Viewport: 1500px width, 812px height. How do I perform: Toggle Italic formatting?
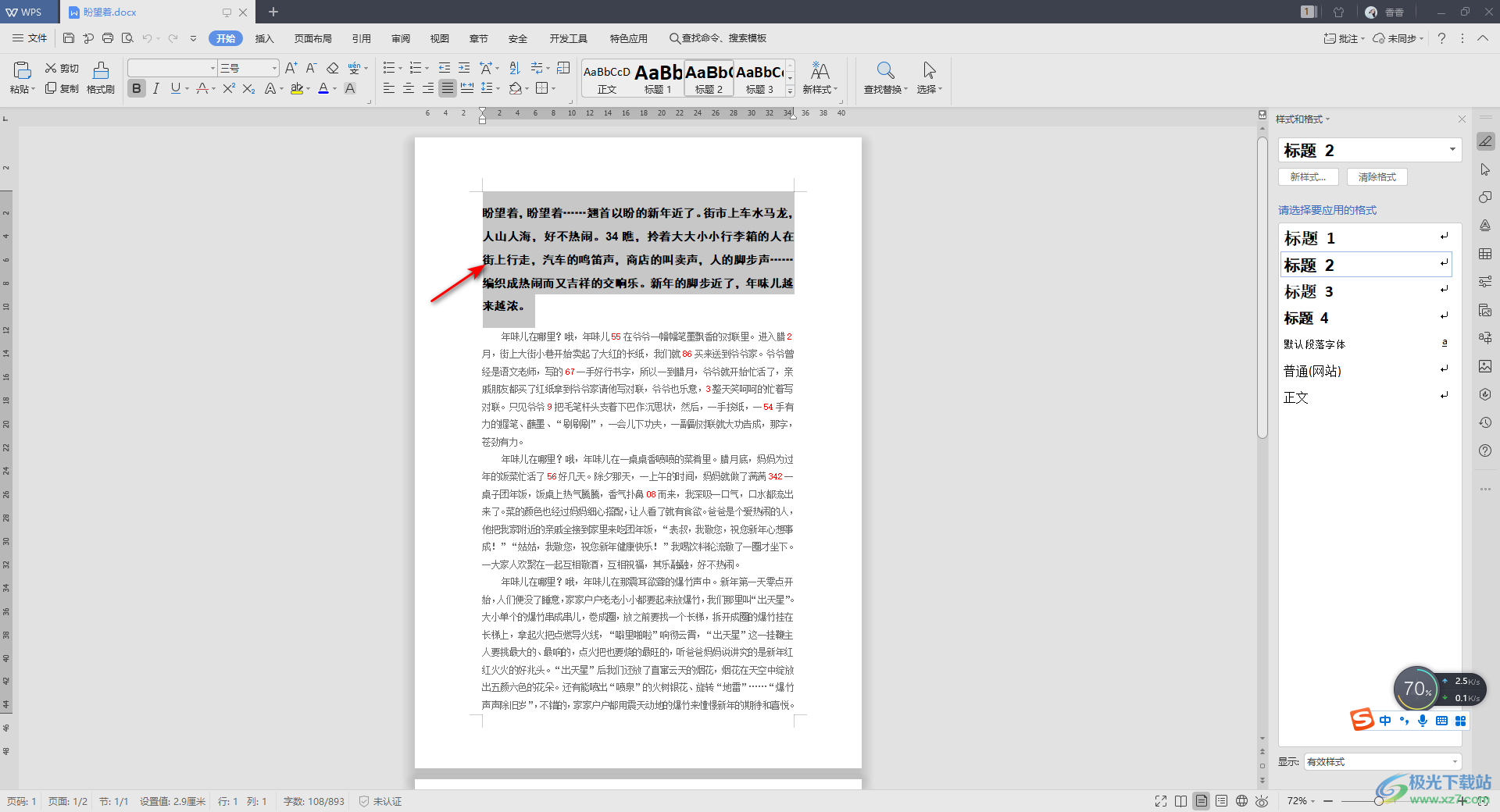(156, 88)
